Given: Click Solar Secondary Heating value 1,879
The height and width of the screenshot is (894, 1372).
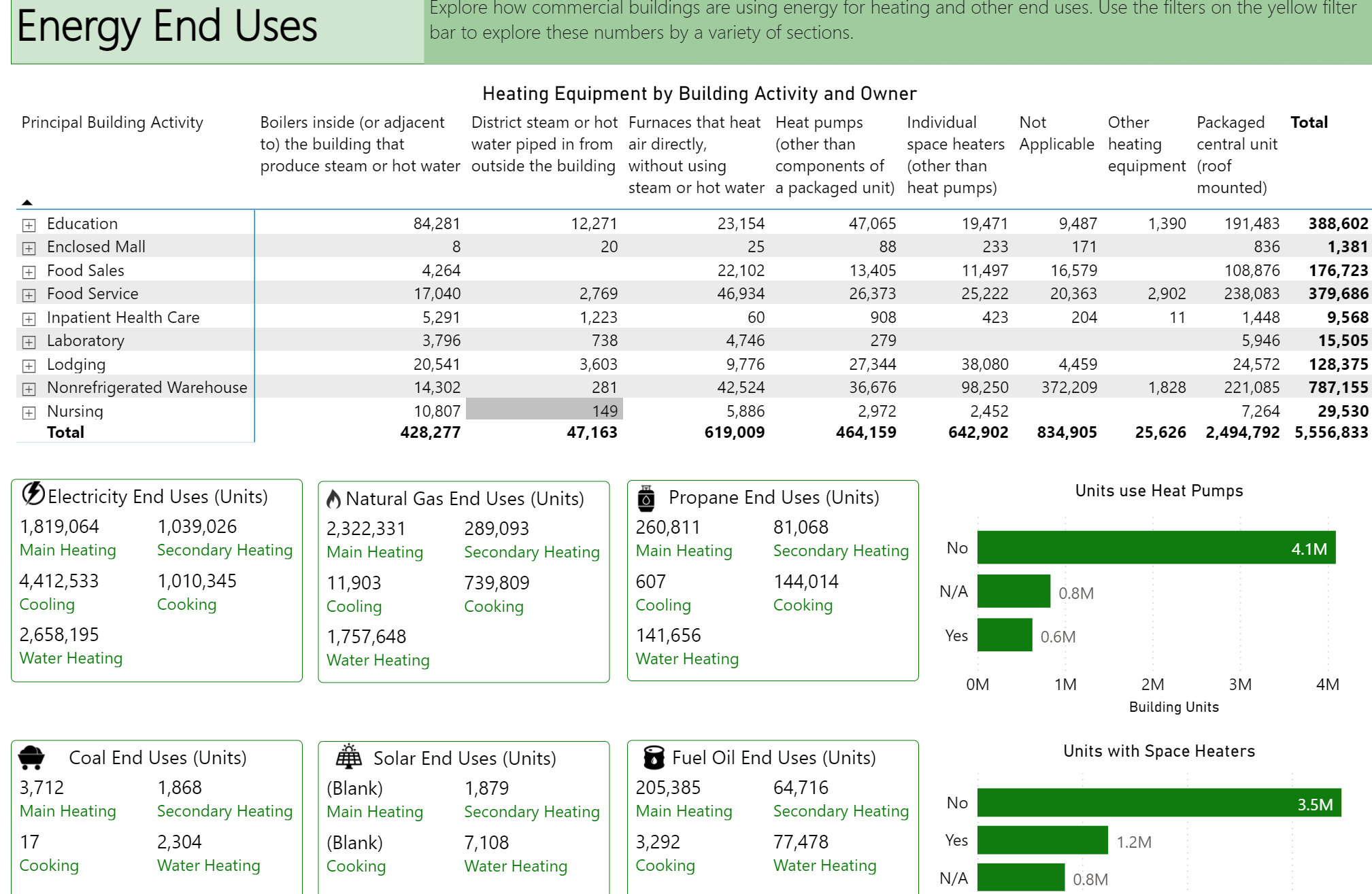Looking at the screenshot, I should 486,789.
